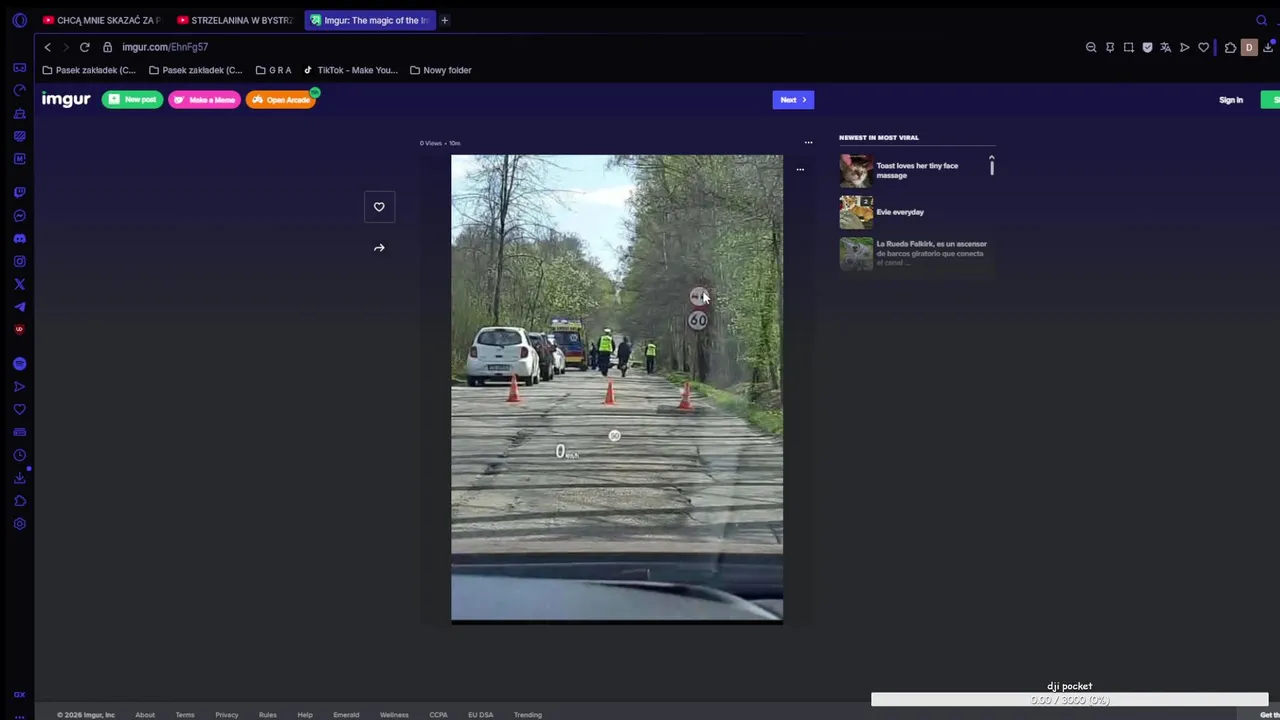
Task: Switch to STRZELANINA W BYSTRZ YouTube tab
Action: (x=235, y=20)
